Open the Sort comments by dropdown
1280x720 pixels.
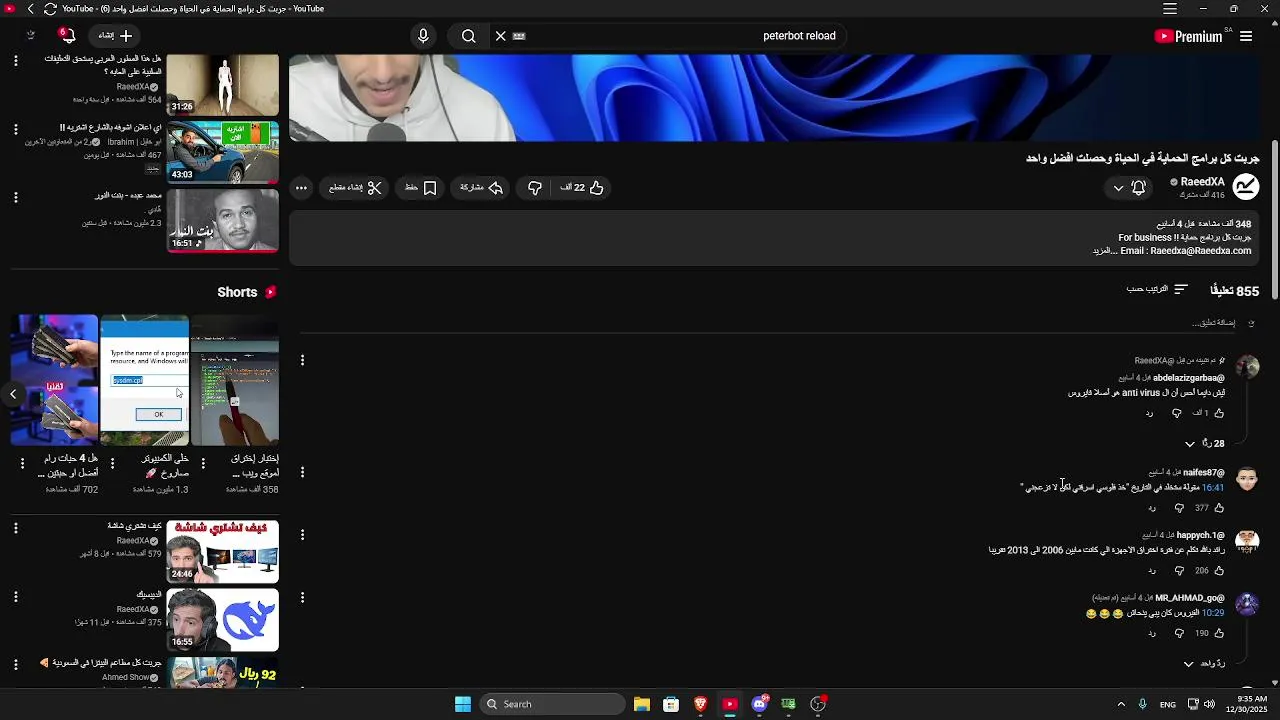[1157, 290]
